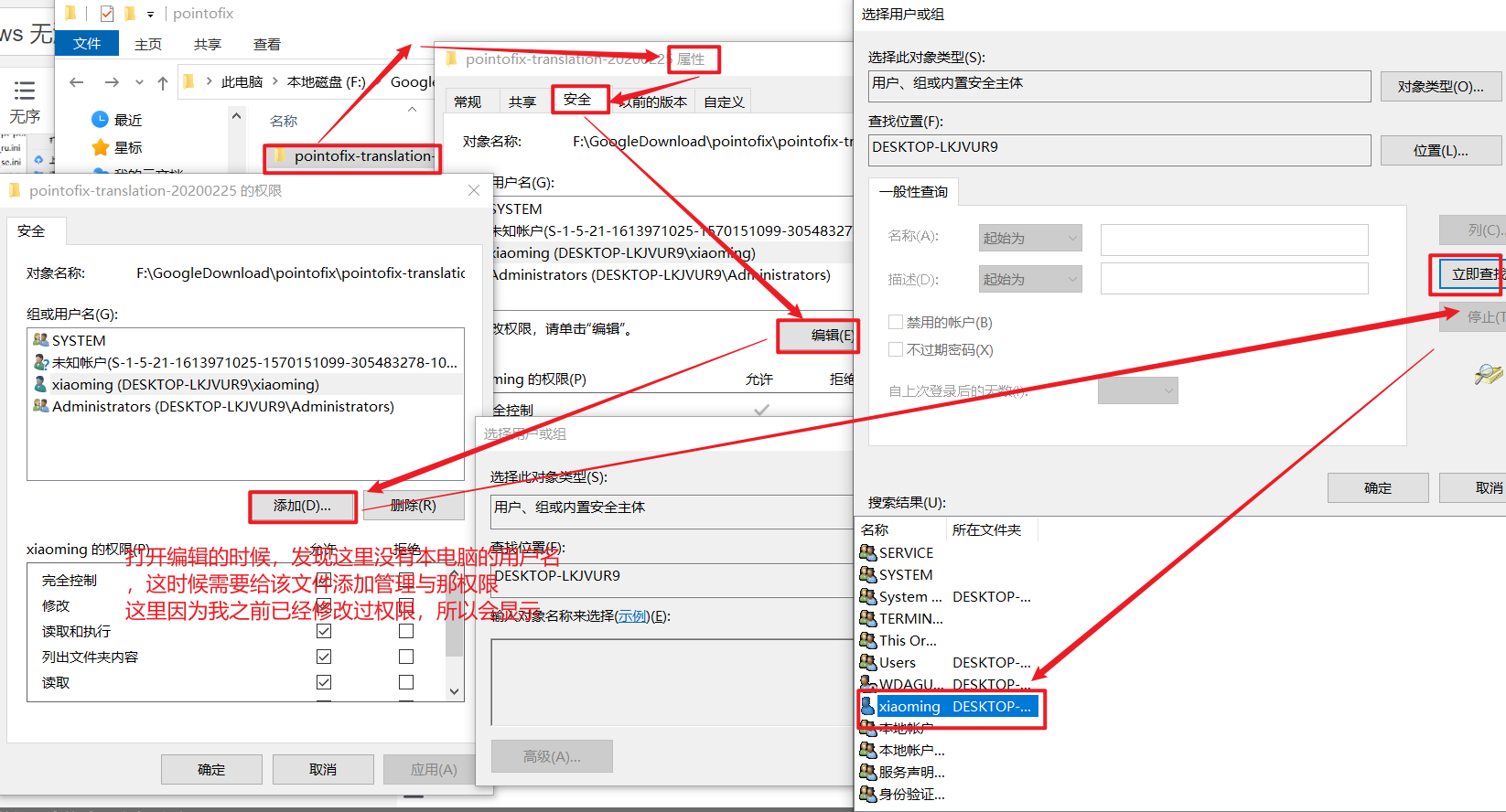Screen dimensions: 1506x812
Task: Switch to the 自定义 tab in properties dialog
Action: pos(724,101)
